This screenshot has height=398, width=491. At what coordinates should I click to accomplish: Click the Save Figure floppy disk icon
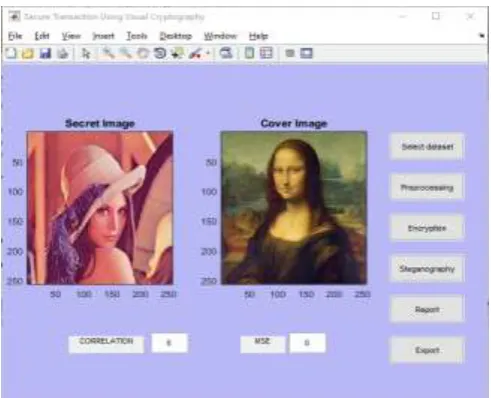45,53
